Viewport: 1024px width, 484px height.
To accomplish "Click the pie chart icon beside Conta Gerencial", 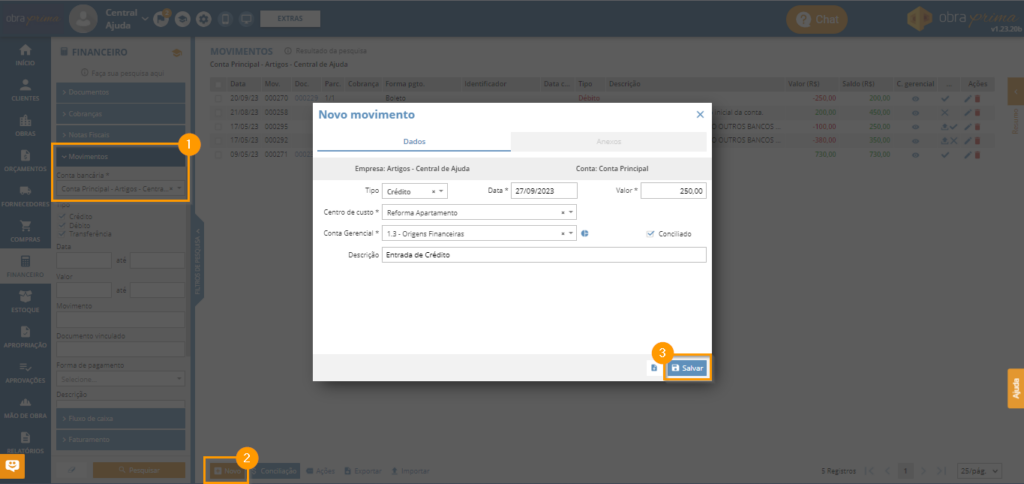I will click(x=584, y=233).
